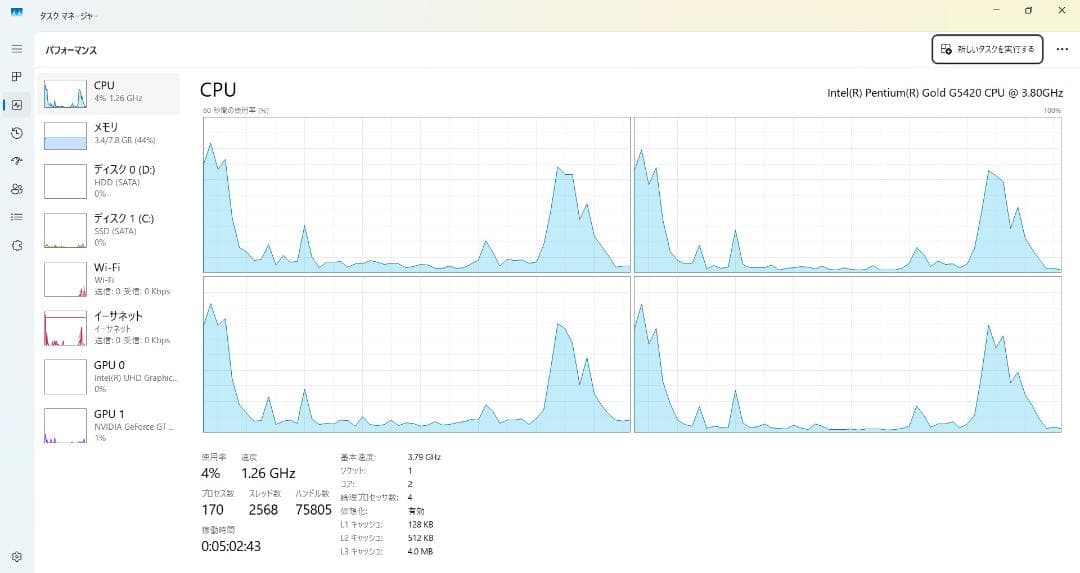
Task: Open the Services page icon
Action: [16, 245]
